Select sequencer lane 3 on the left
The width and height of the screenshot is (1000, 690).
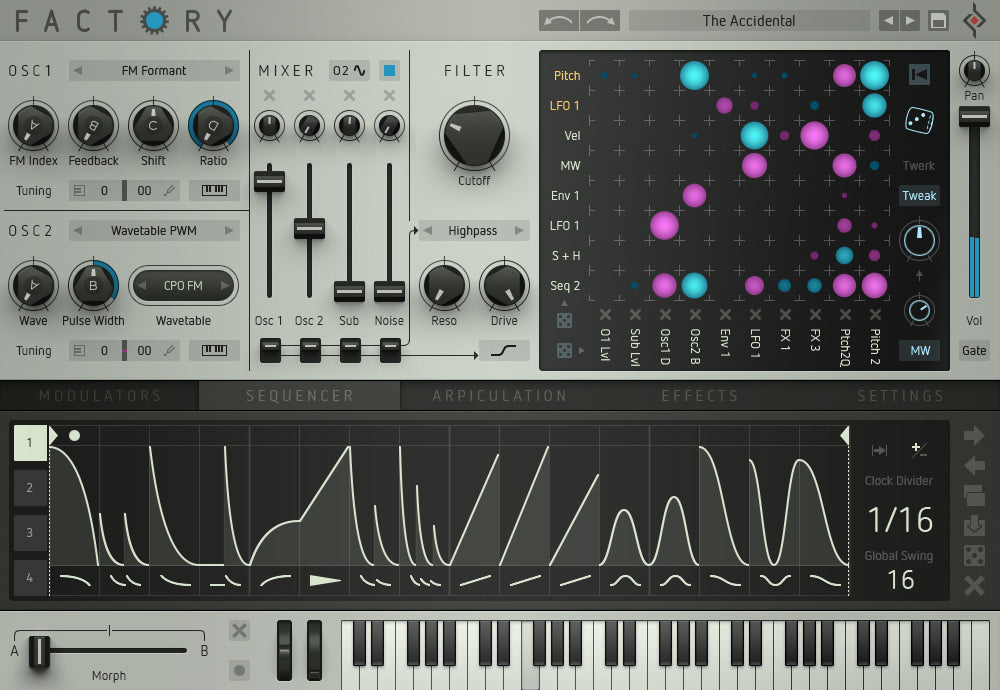27,533
